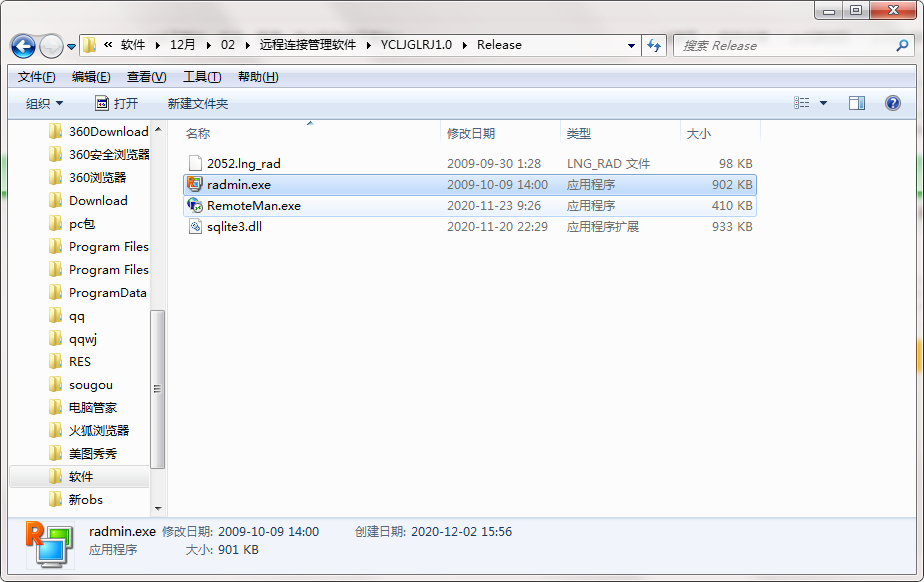This screenshot has width=924, height=582.
Task: Open the 文件(F) menu
Action: pos(37,77)
